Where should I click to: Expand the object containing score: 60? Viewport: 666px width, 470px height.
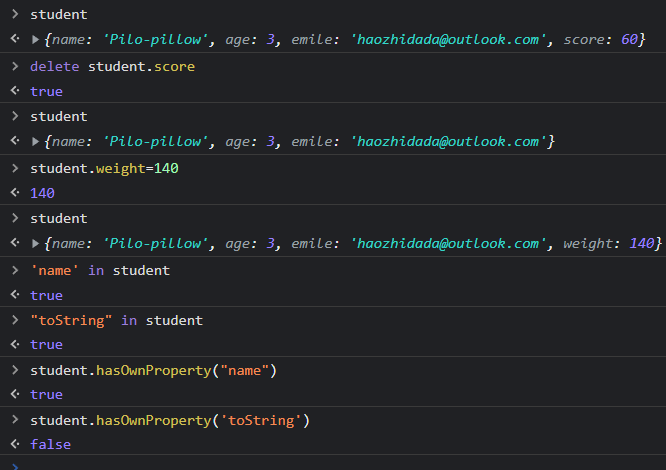click(x=35, y=40)
